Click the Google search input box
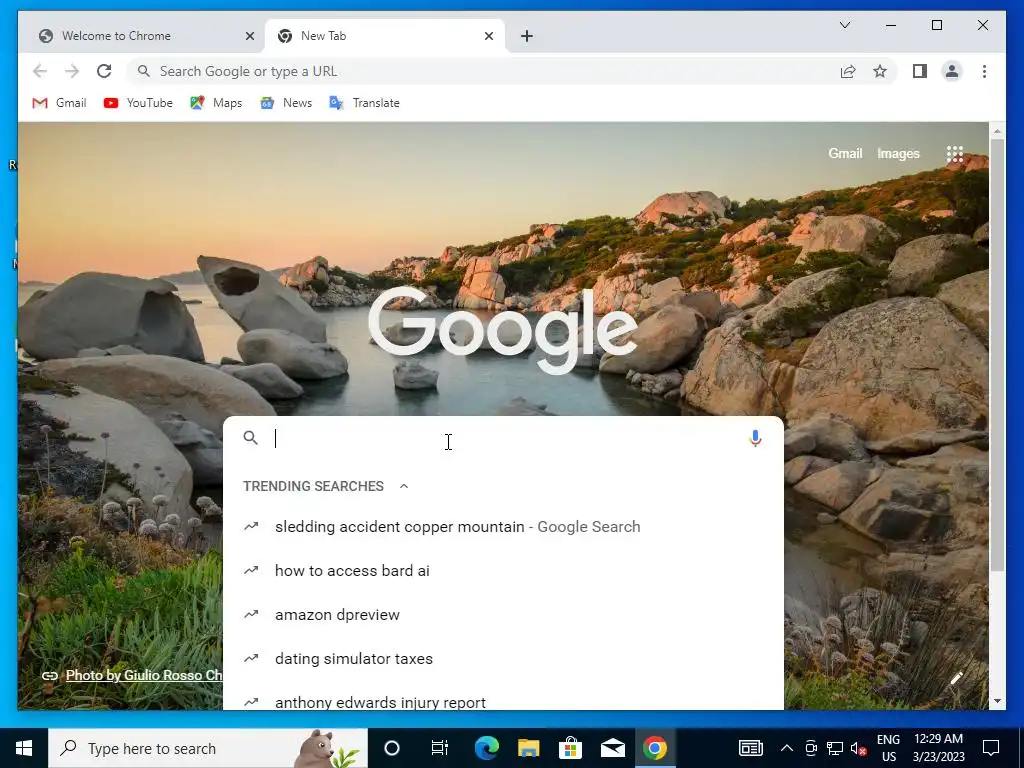 click(503, 438)
